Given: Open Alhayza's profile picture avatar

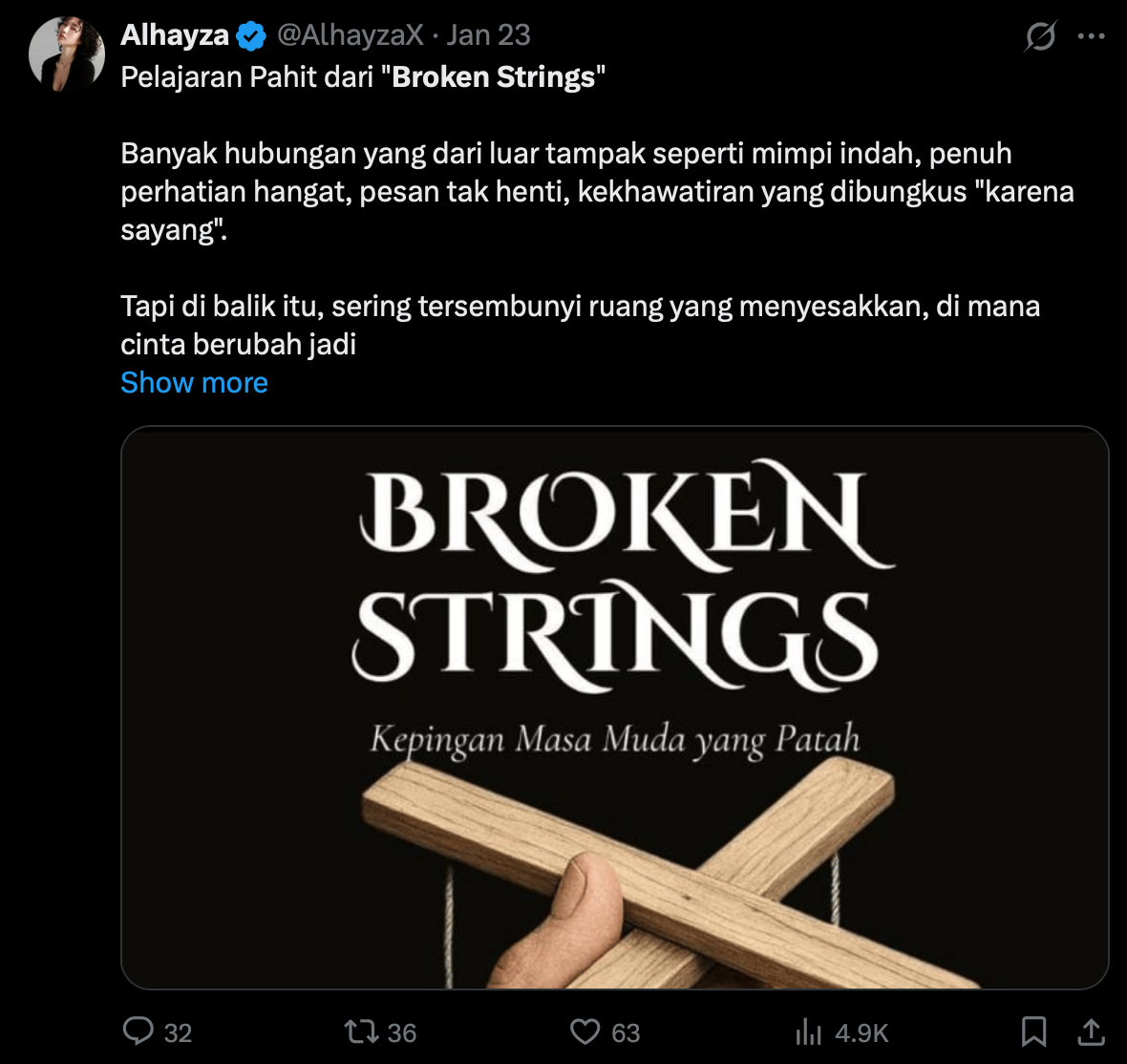Looking at the screenshot, I should (66, 53).
